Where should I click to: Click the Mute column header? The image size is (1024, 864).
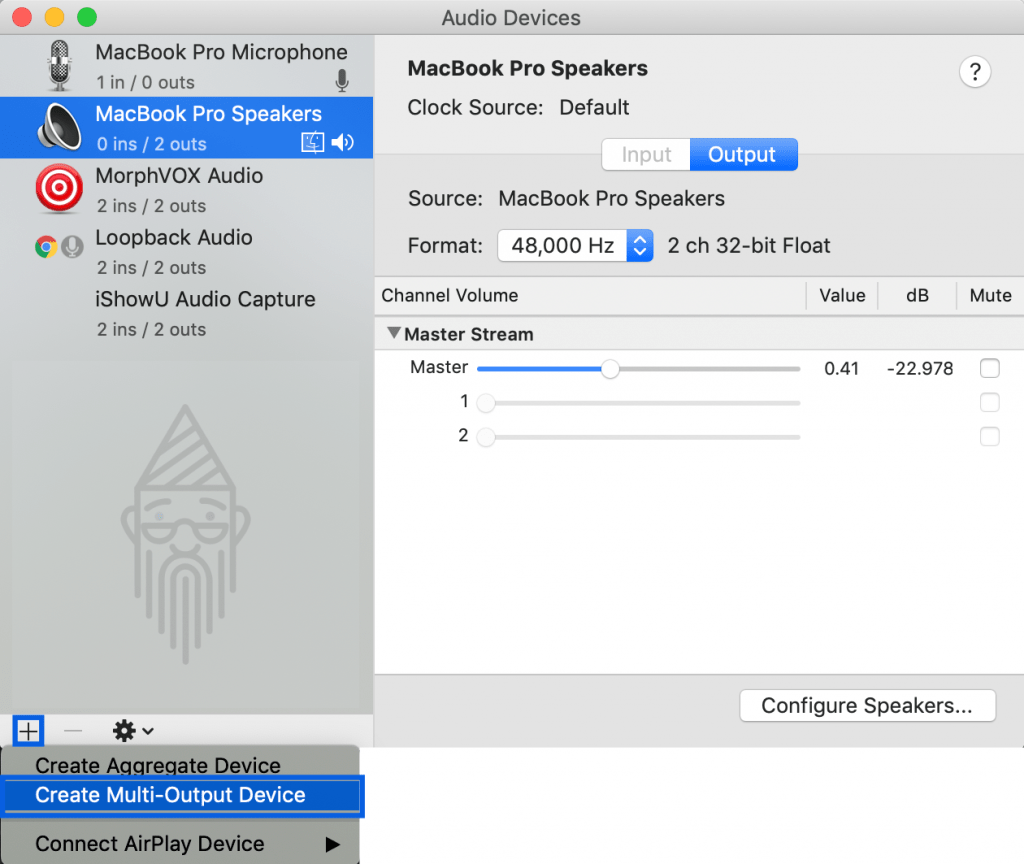[990, 296]
